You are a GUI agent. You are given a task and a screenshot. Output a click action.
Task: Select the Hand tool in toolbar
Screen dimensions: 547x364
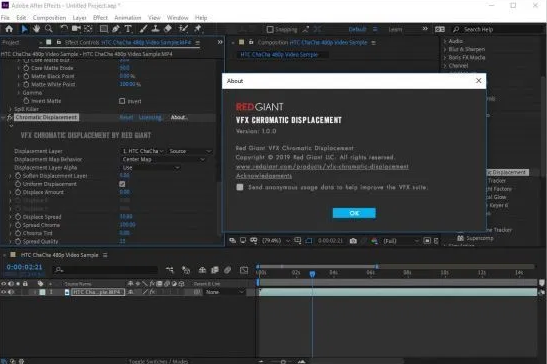[x=36, y=29]
